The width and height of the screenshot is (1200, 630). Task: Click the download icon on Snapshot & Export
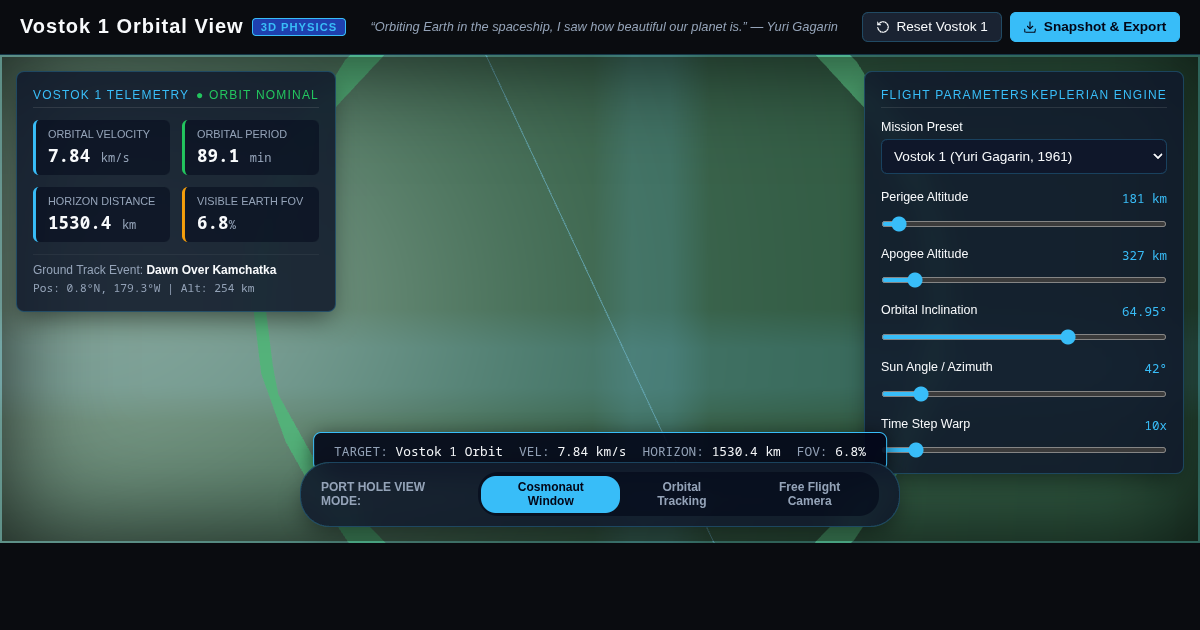(1030, 27)
